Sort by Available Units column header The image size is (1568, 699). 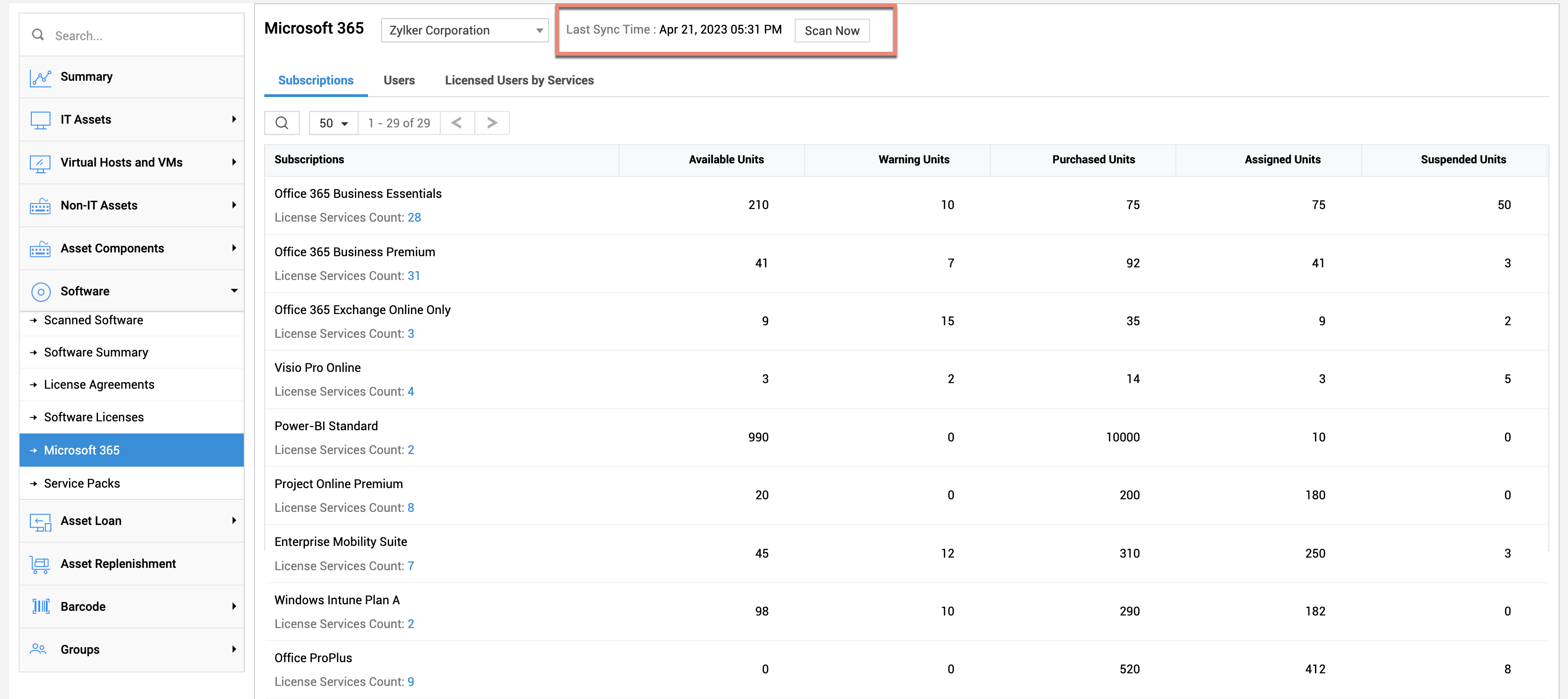[726, 160]
